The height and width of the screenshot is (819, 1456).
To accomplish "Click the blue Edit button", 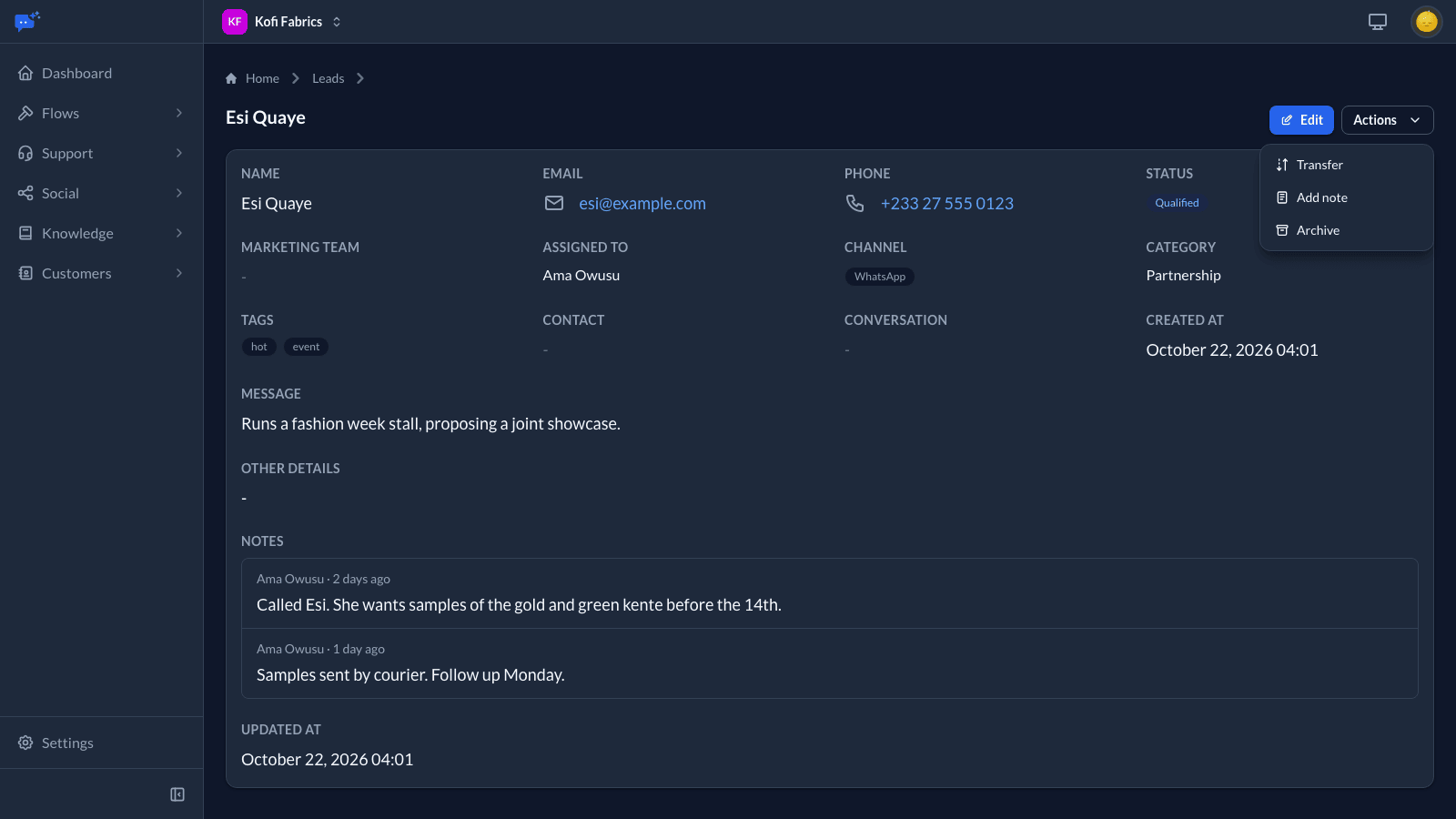I will [x=1301, y=120].
